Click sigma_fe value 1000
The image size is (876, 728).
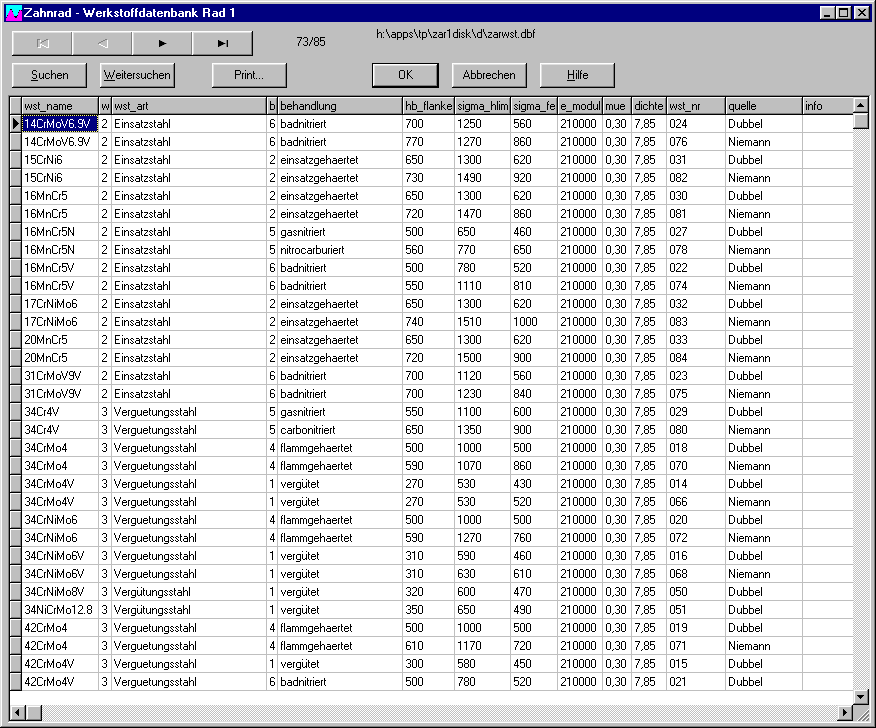(534, 322)
